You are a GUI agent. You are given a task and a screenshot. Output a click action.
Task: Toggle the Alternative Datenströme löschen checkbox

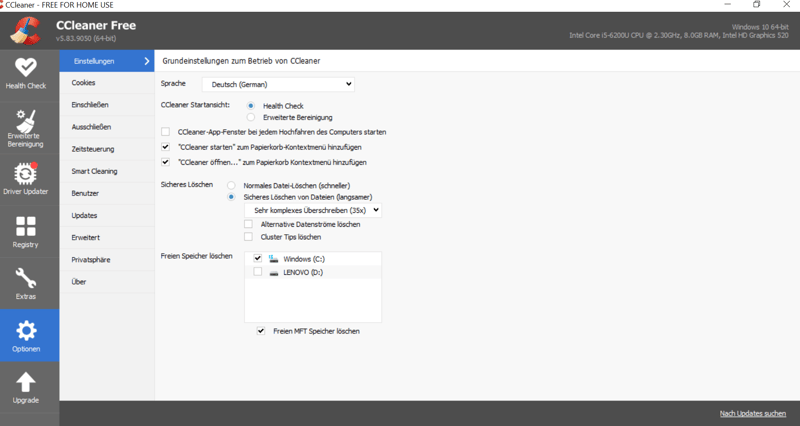coord(249,224)
